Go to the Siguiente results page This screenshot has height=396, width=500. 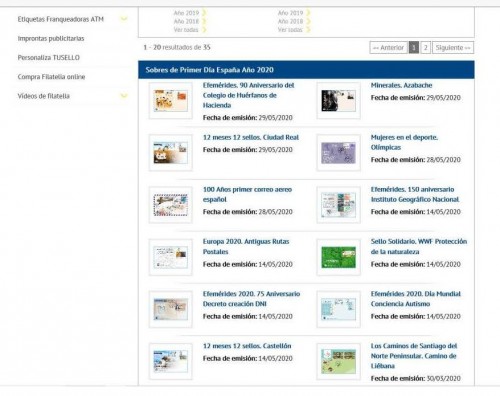(x=453, y=47)
